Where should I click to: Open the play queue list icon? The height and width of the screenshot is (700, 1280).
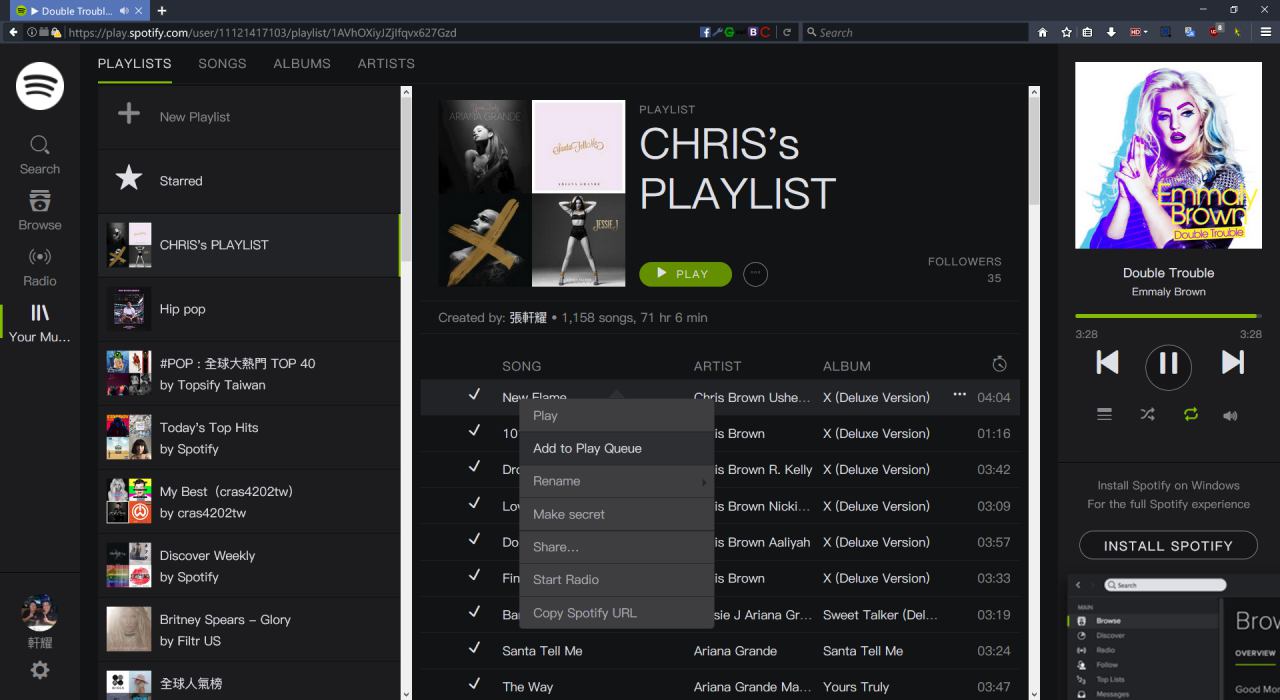(1104, 414)
